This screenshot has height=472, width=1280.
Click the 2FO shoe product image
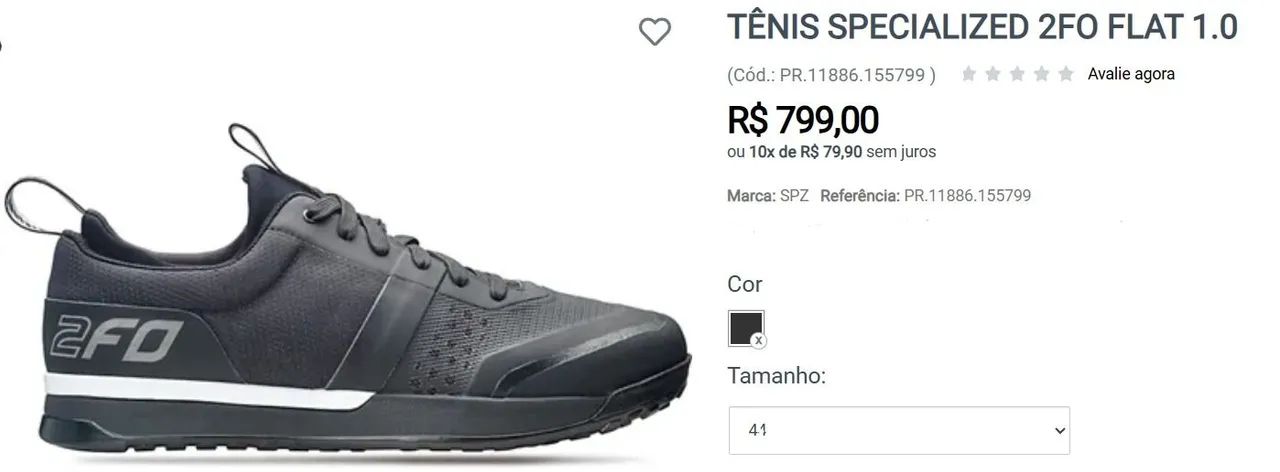350,300
